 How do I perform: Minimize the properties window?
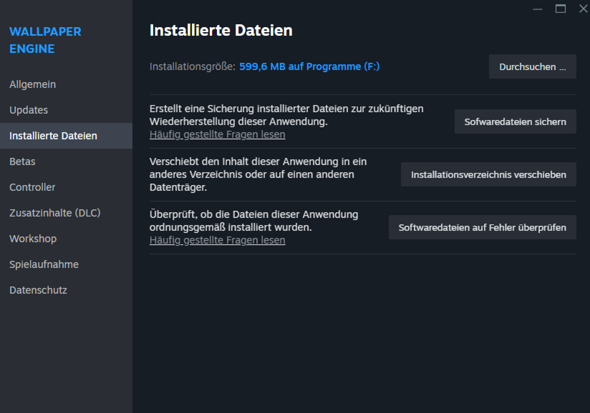[538, 9]
